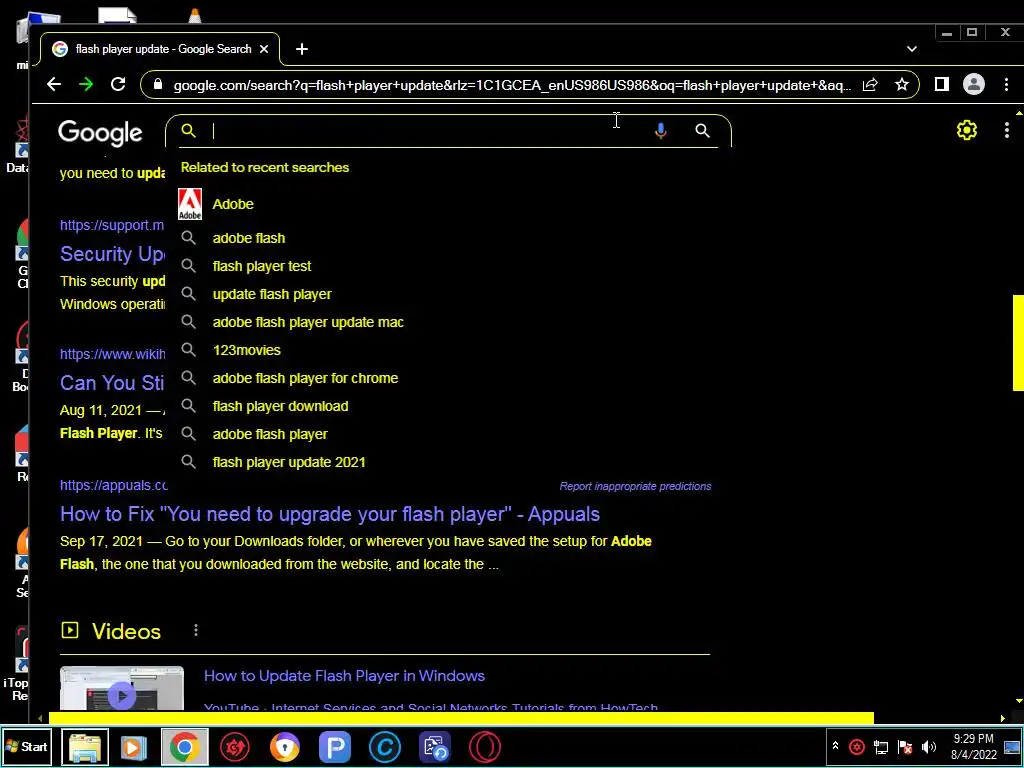This screenshot has height=768, width=1024.
Task: Open the red gear taskbar app
Action: (234, 747)
